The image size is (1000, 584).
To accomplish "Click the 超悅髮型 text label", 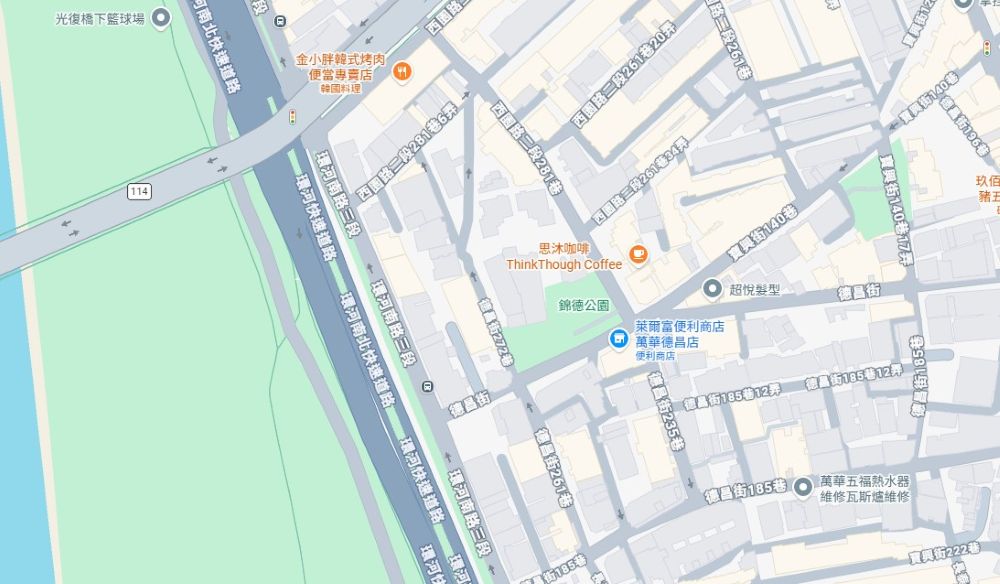I will pyautogui.click(x=755, y=289).
